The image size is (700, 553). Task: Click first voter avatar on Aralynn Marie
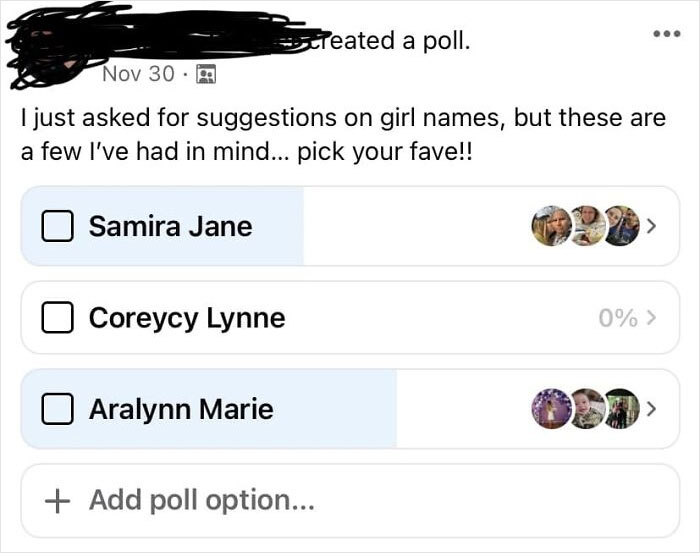click(551, 410)
